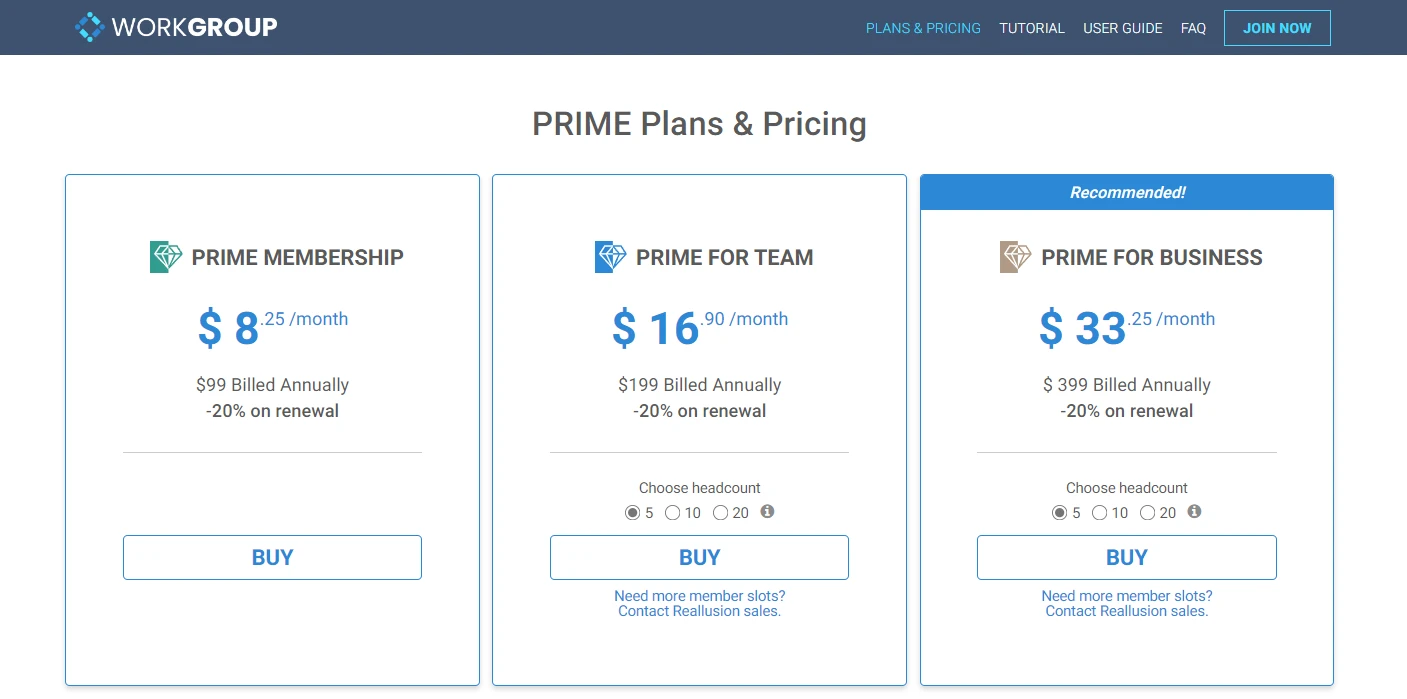Select headcount 5 for Prime for Team
This screenshot has height=699, width=1407.
tap(632, 513)
